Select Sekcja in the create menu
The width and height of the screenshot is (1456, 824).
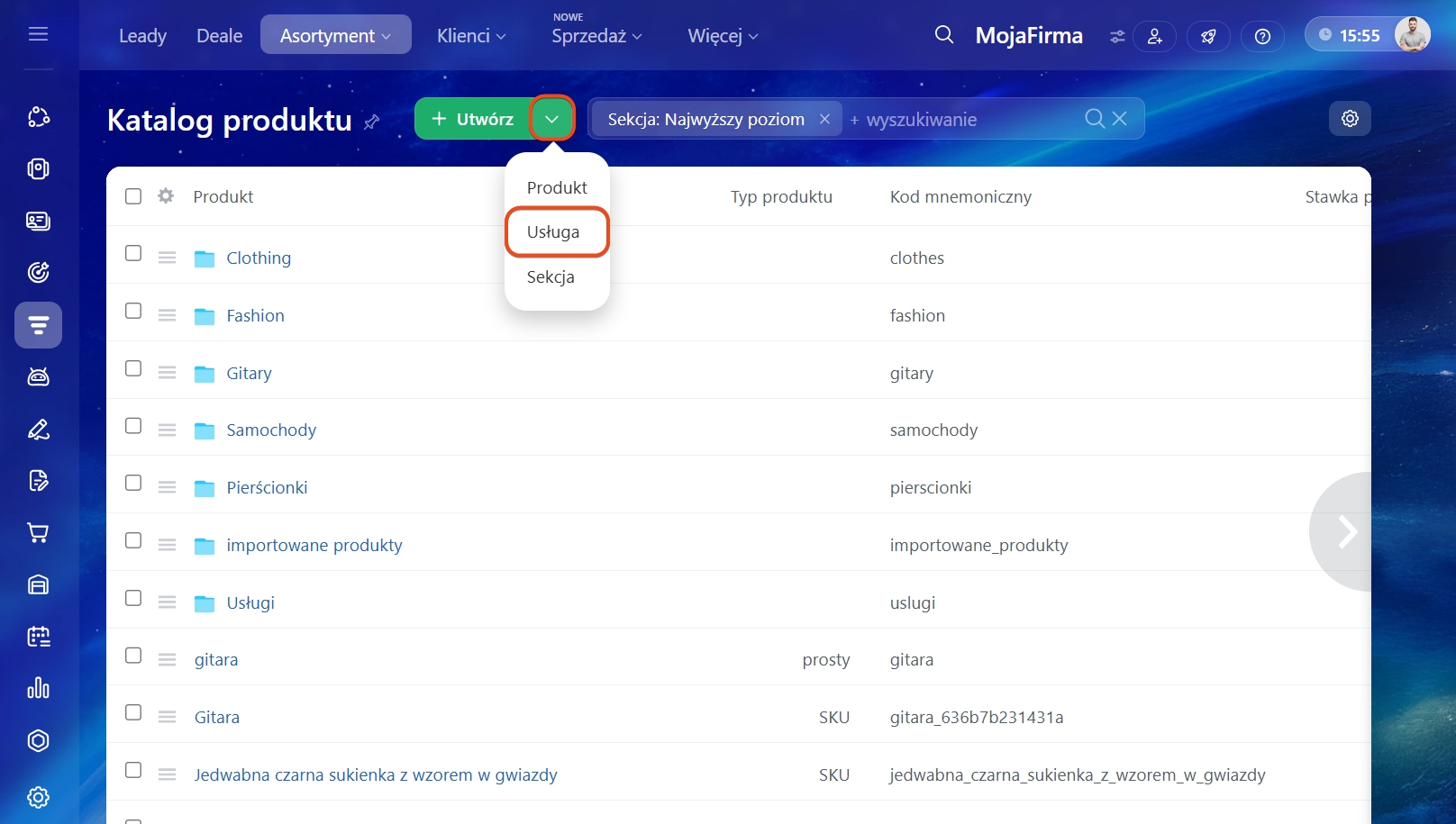click(x=551, y=277)
